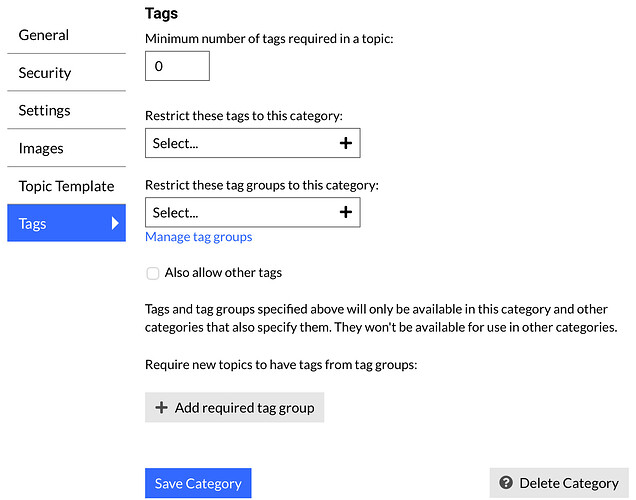Click 'Require new topics to have tags' label
The width and height of the screenshot is (636, 500).
pyautogui.click(x=281, y=365)
